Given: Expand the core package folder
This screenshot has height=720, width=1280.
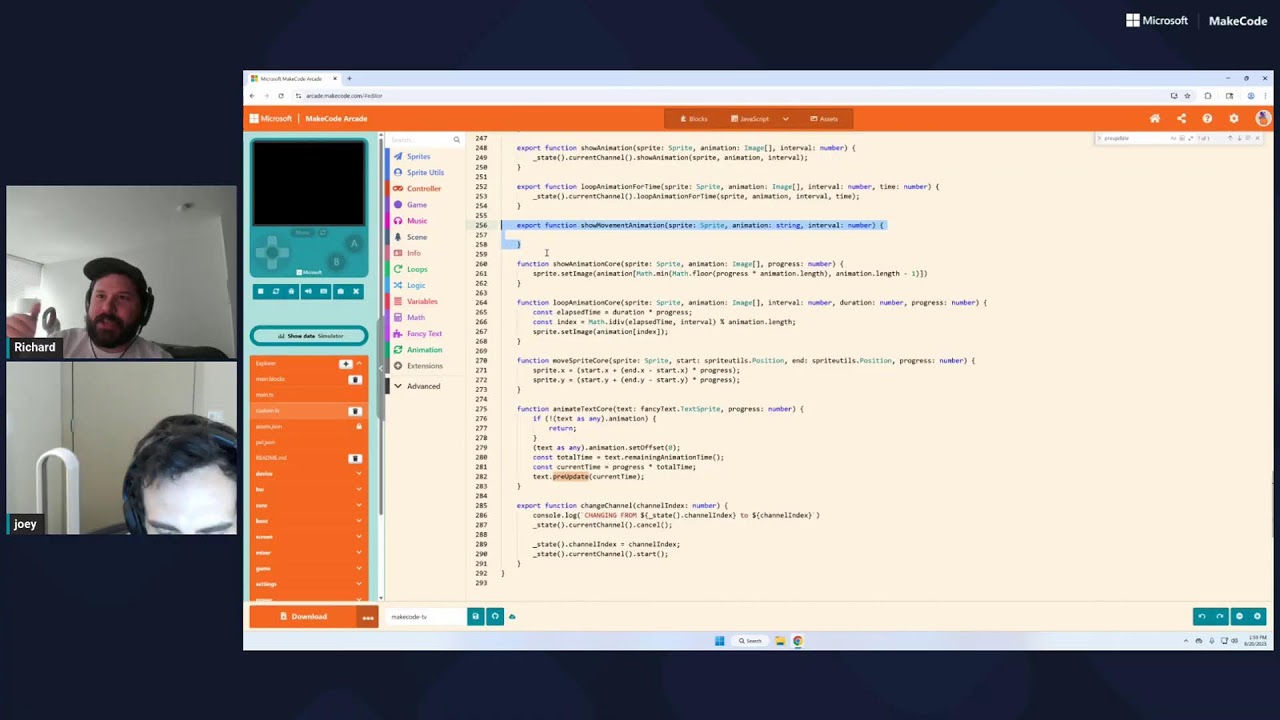Looking at the screenshot, I should [309, 505].
